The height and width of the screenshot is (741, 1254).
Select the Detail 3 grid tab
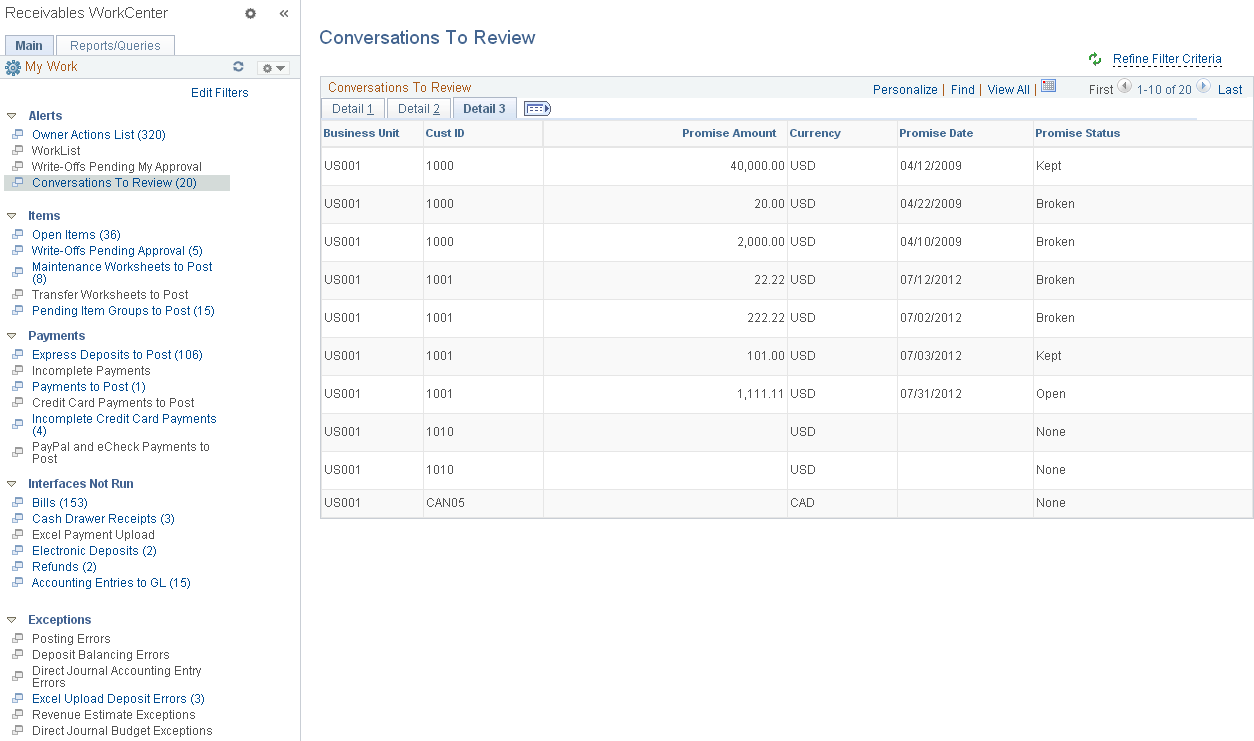(485, 108)
